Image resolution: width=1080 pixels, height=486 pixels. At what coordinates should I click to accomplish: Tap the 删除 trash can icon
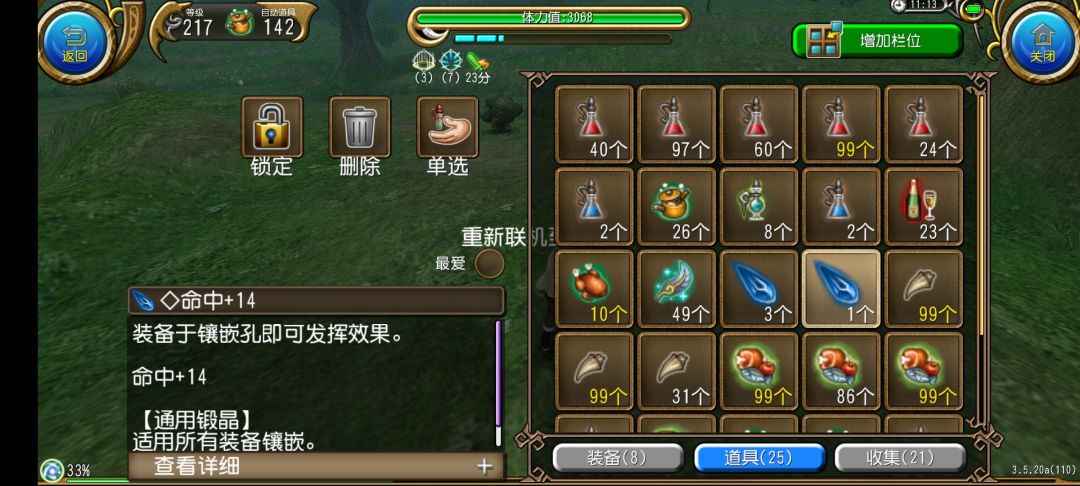(360, 127)
